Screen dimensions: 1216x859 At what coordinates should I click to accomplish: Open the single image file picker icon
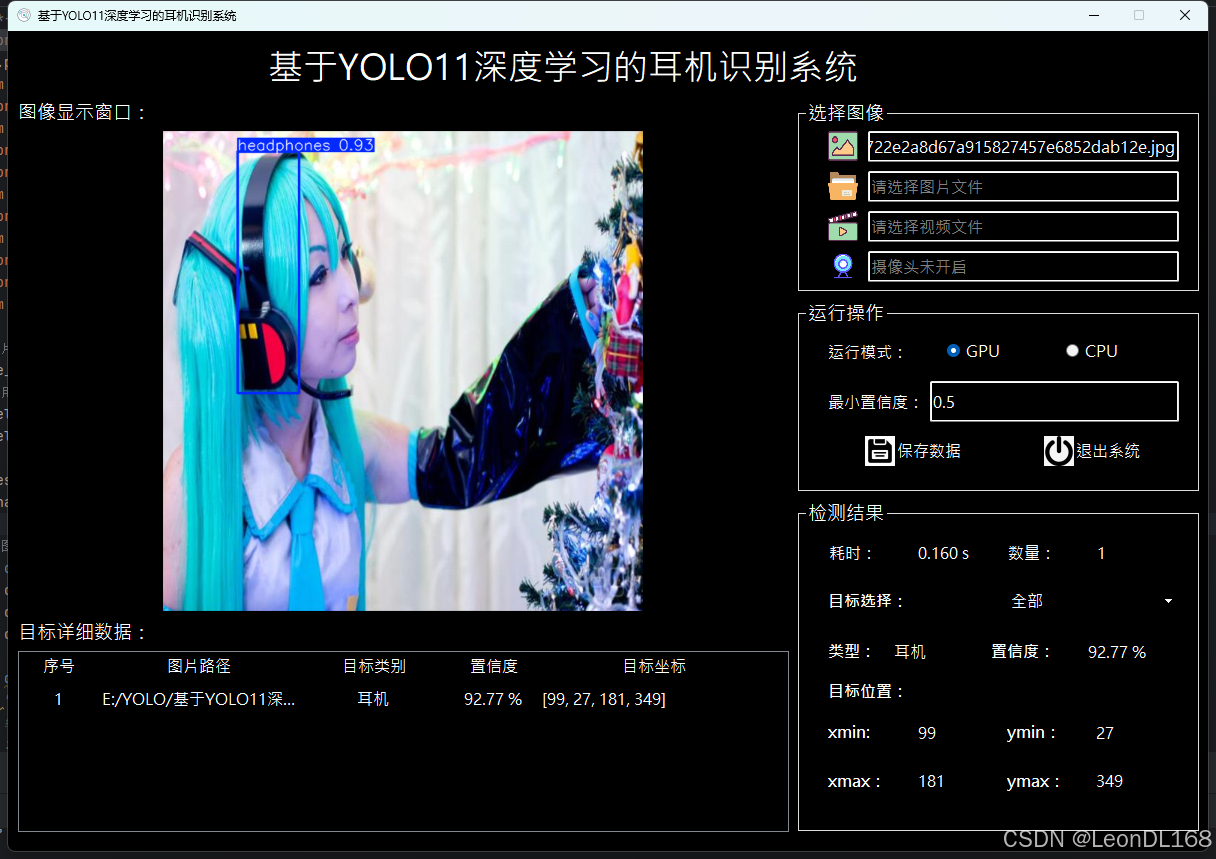(x=843, y=146)
